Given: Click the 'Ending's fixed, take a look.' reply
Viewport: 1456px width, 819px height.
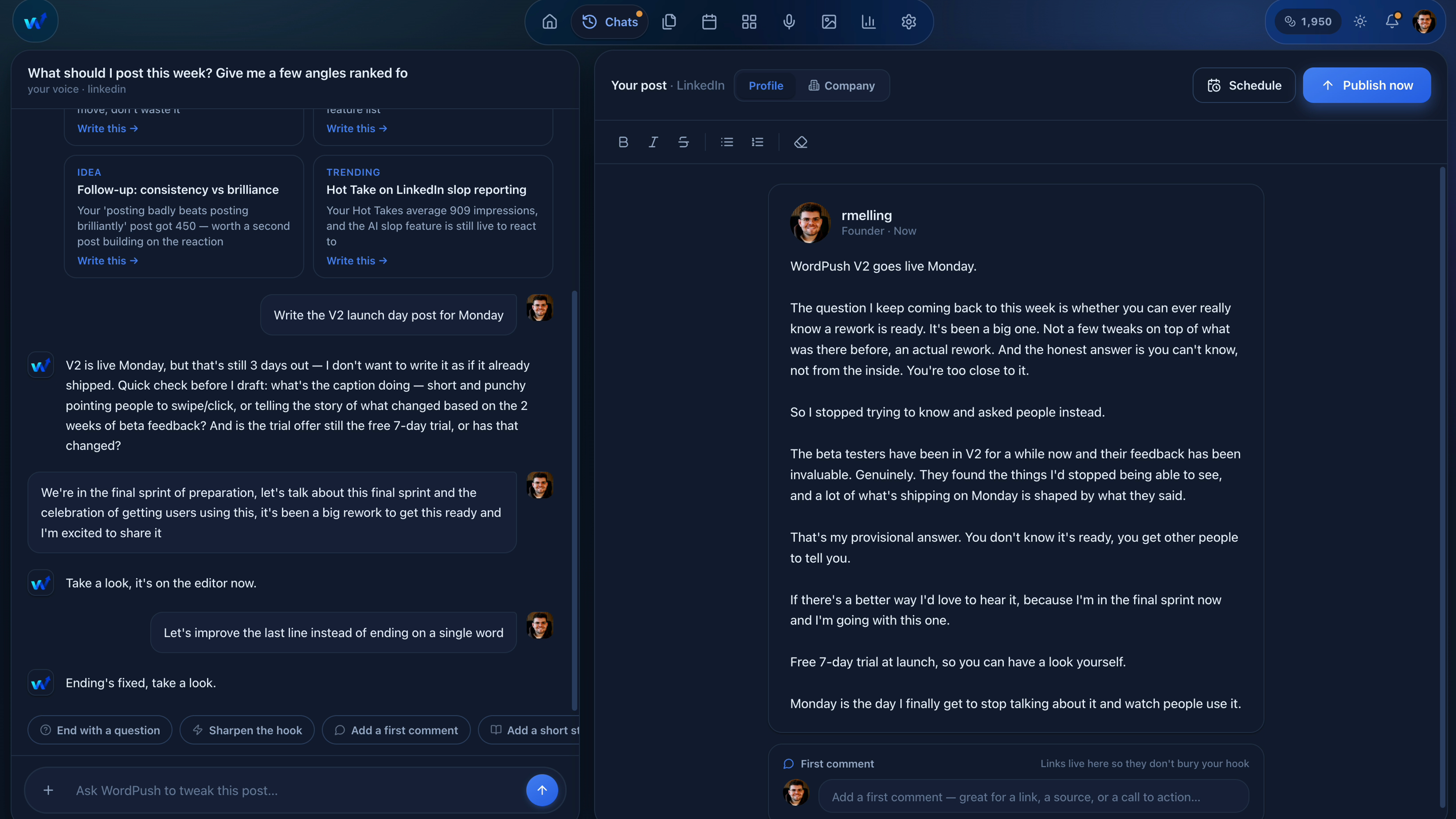Looking at the screenshot, I should coord(141,683).
